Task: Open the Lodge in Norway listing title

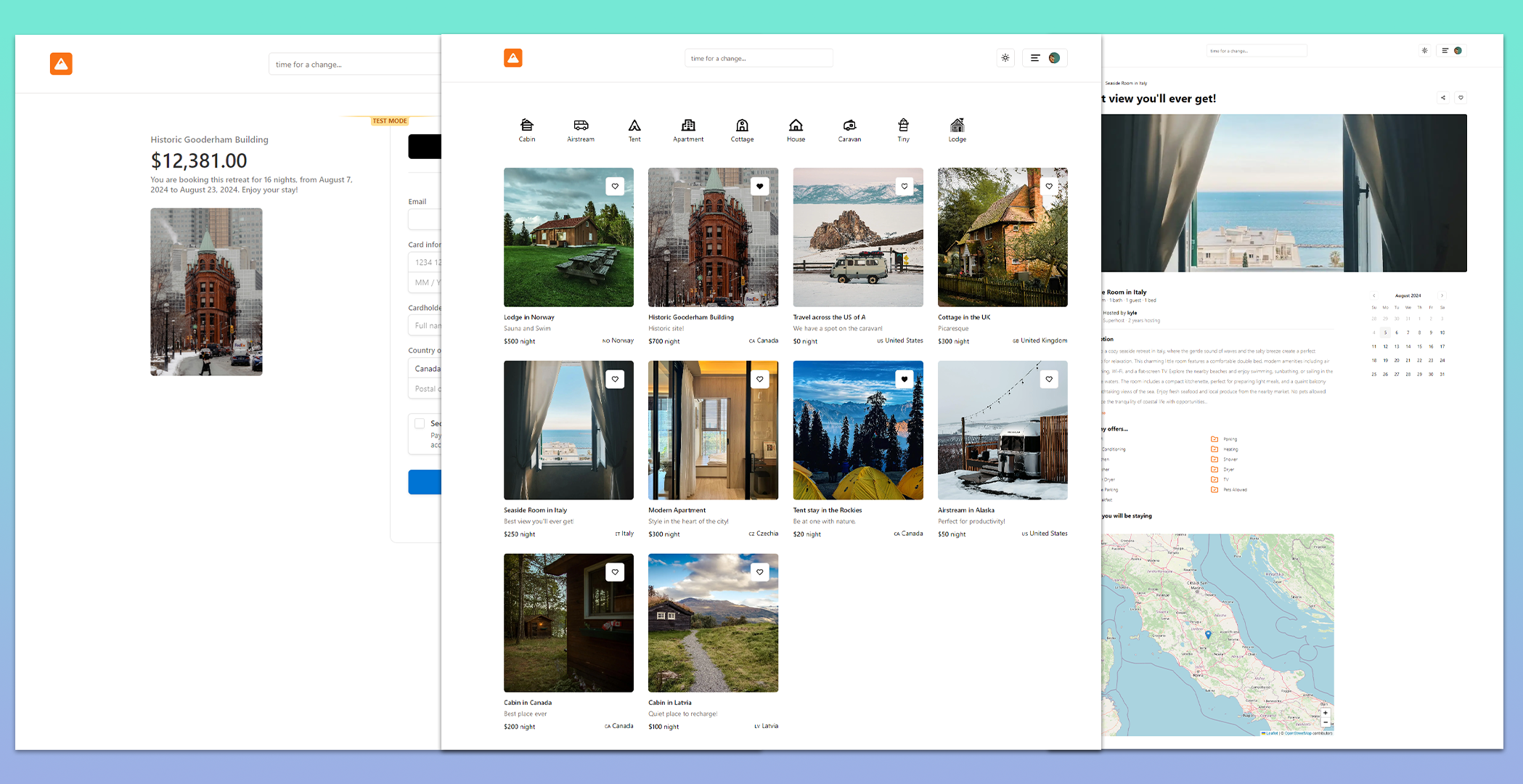Action: pos(529,317)
